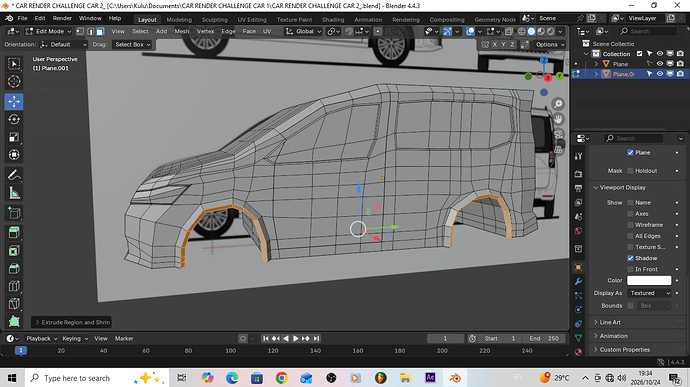Switch to the Modeling workspace tab
690x387 pixels.
tap(179, 19)
